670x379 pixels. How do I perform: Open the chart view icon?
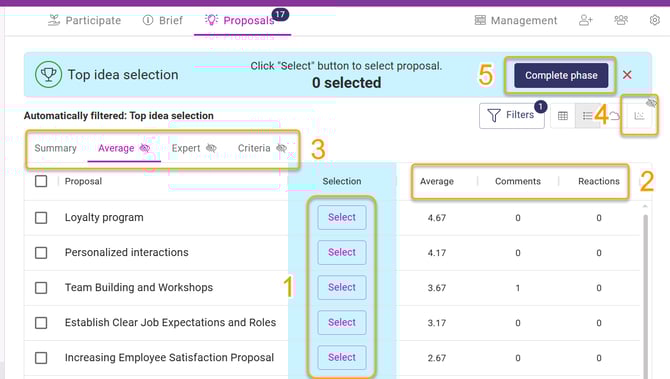point(639,116)
